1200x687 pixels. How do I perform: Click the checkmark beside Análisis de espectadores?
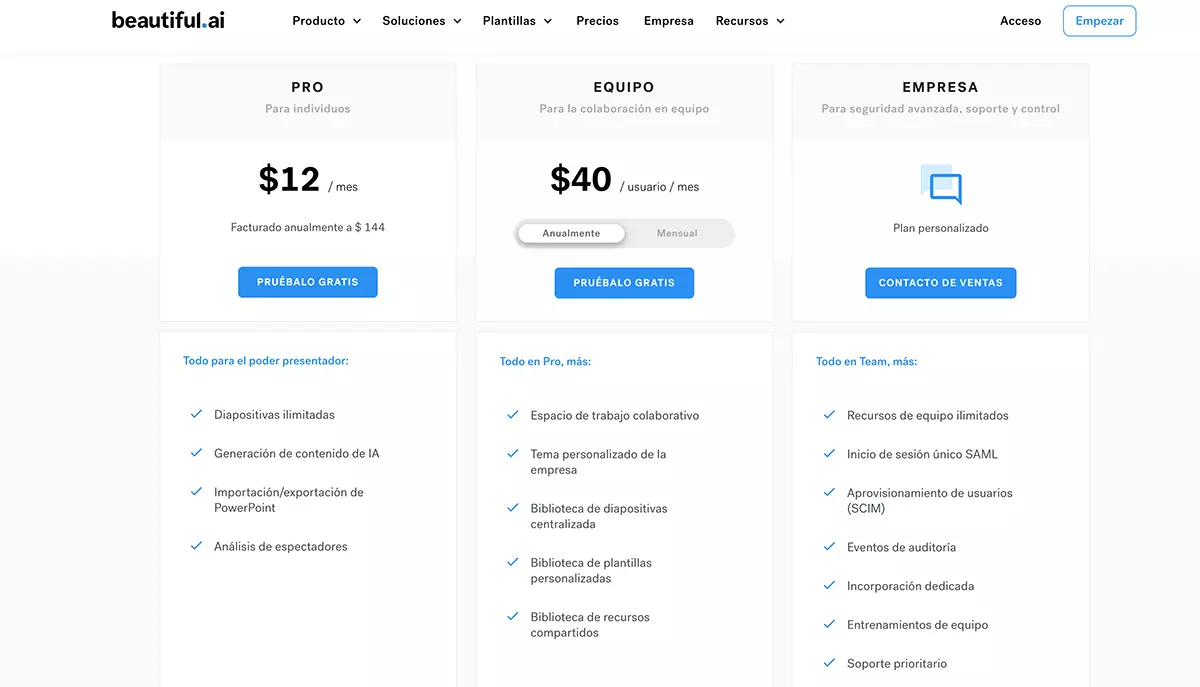[197, 546]
